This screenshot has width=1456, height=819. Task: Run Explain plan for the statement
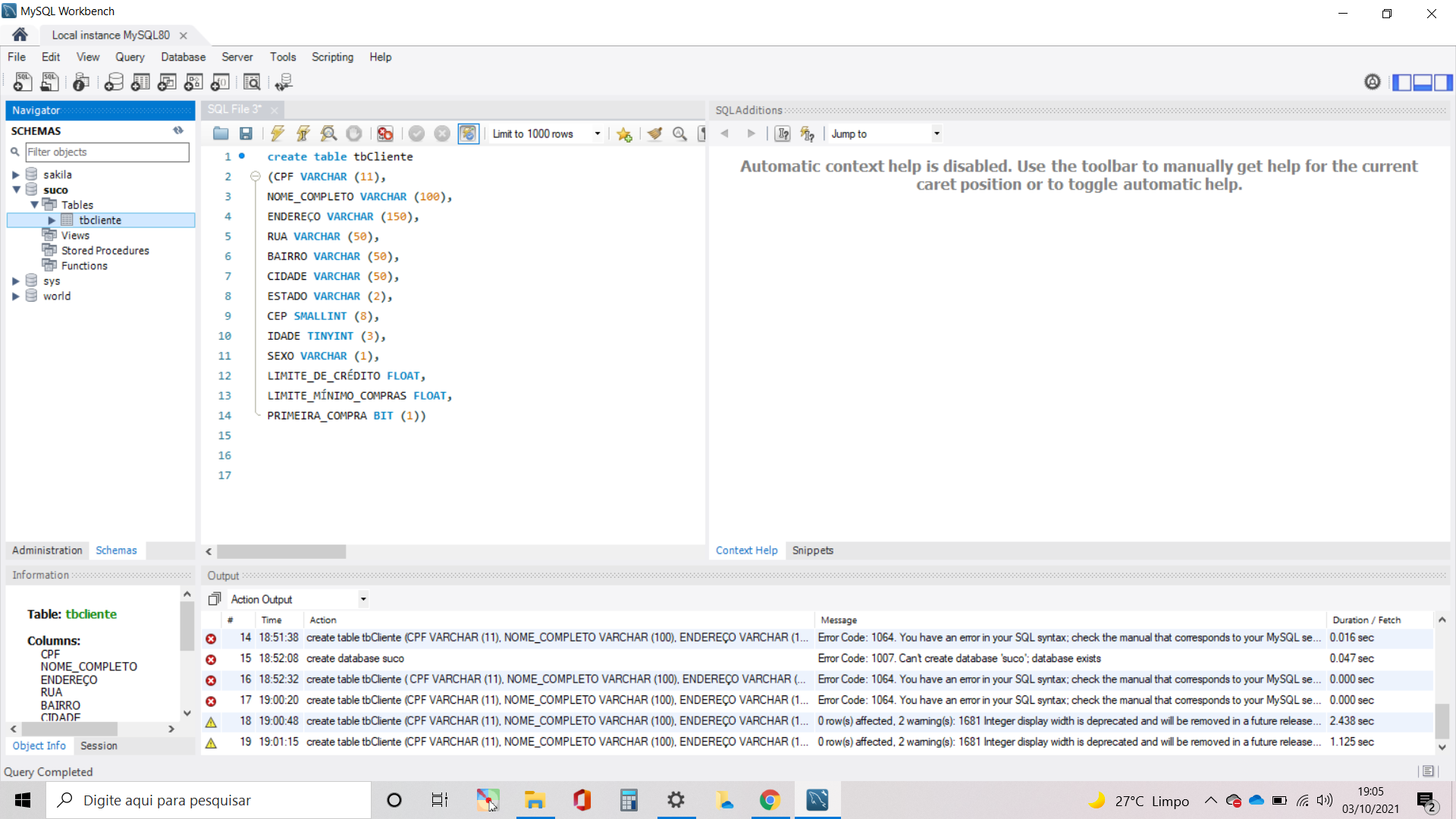(x=328, y=133)
